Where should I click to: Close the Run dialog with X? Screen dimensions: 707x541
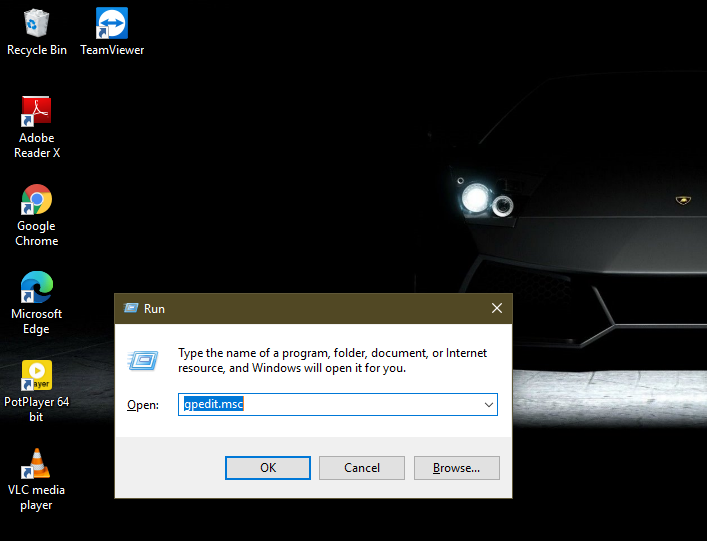click(497, 308)
